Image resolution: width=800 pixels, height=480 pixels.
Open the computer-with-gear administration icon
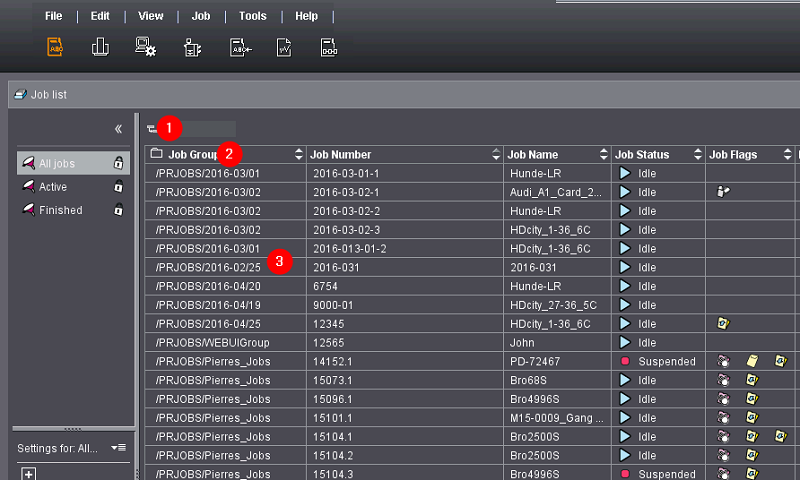pos(146,47)
